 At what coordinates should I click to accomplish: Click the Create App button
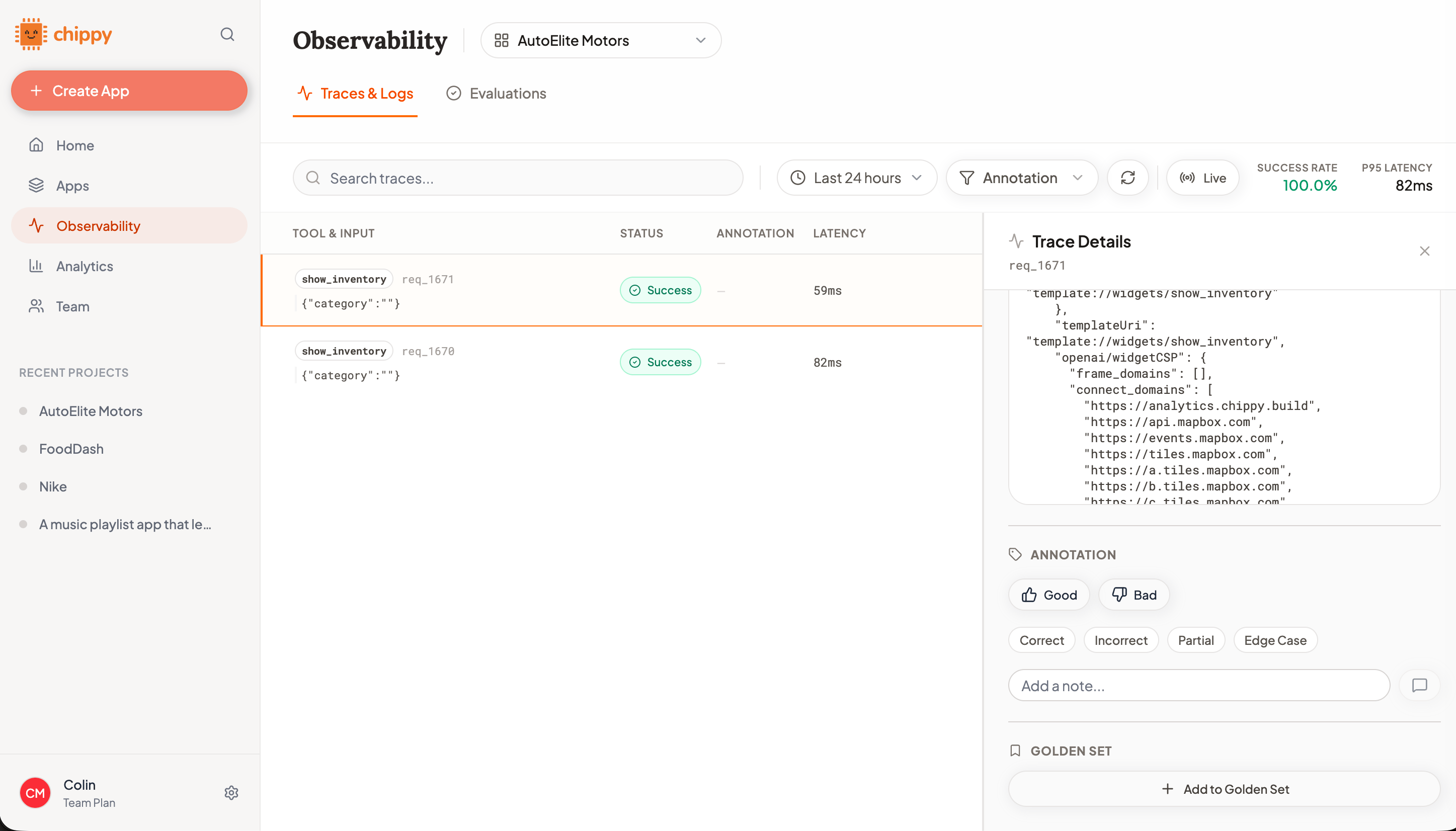point(129,91)
